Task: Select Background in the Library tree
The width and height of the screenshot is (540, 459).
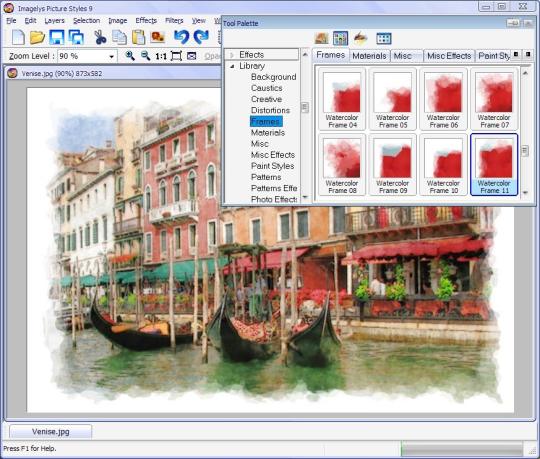Action: pos(273,77)
